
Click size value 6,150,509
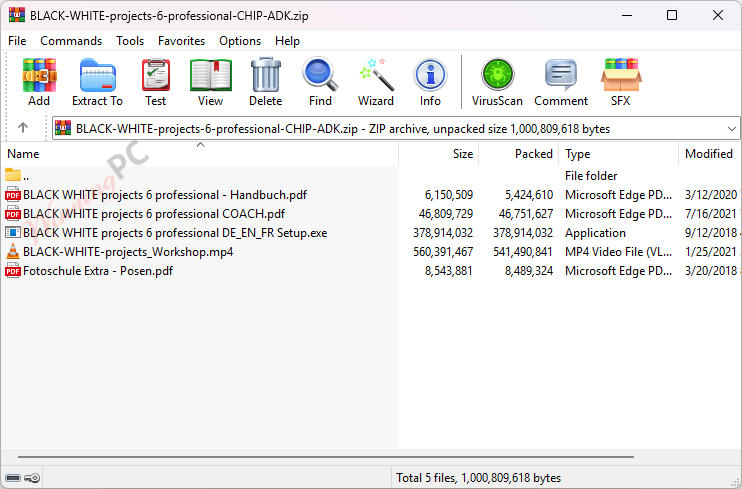(448, 195)
